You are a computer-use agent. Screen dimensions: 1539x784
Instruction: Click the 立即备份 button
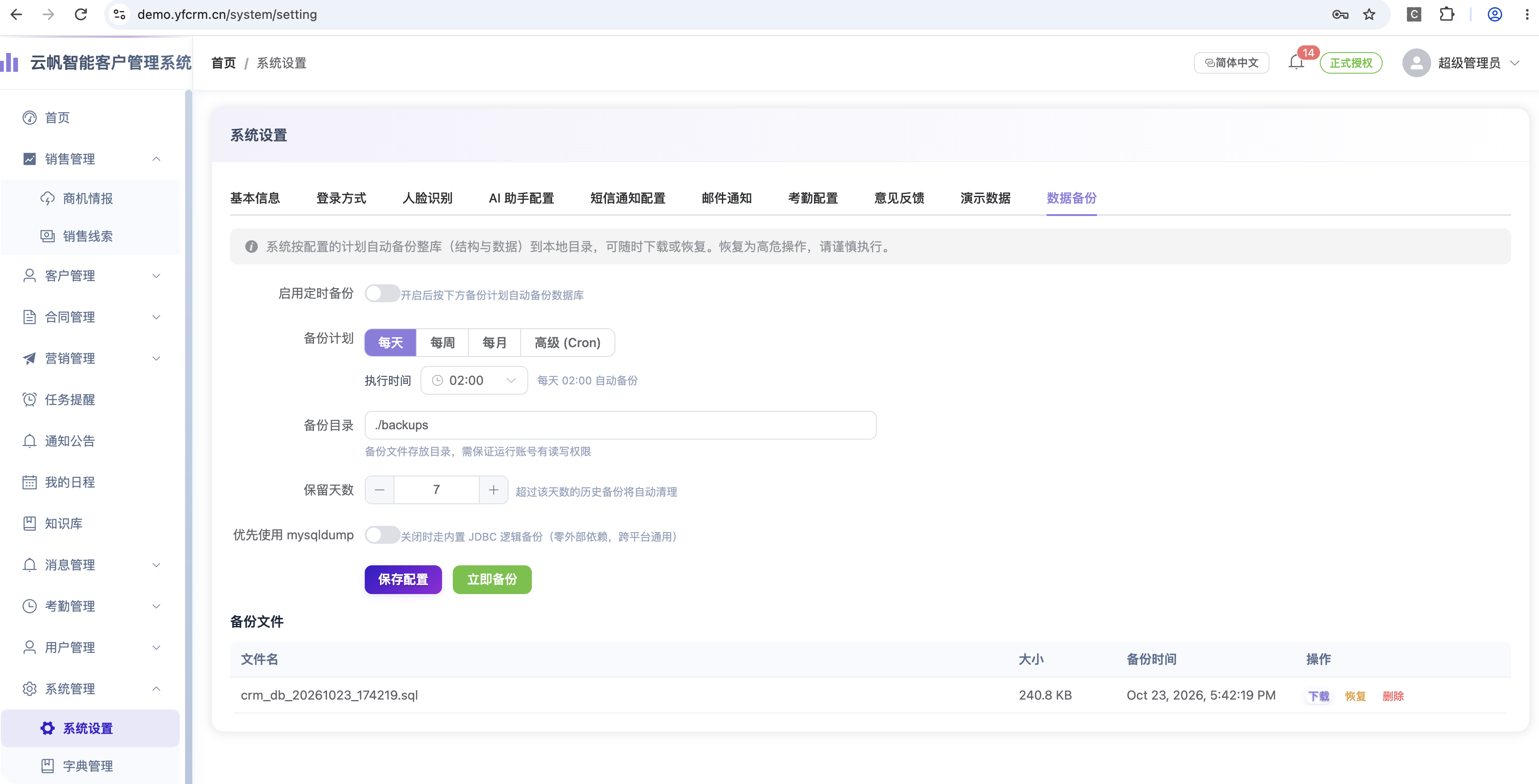(x=492, y=580)
